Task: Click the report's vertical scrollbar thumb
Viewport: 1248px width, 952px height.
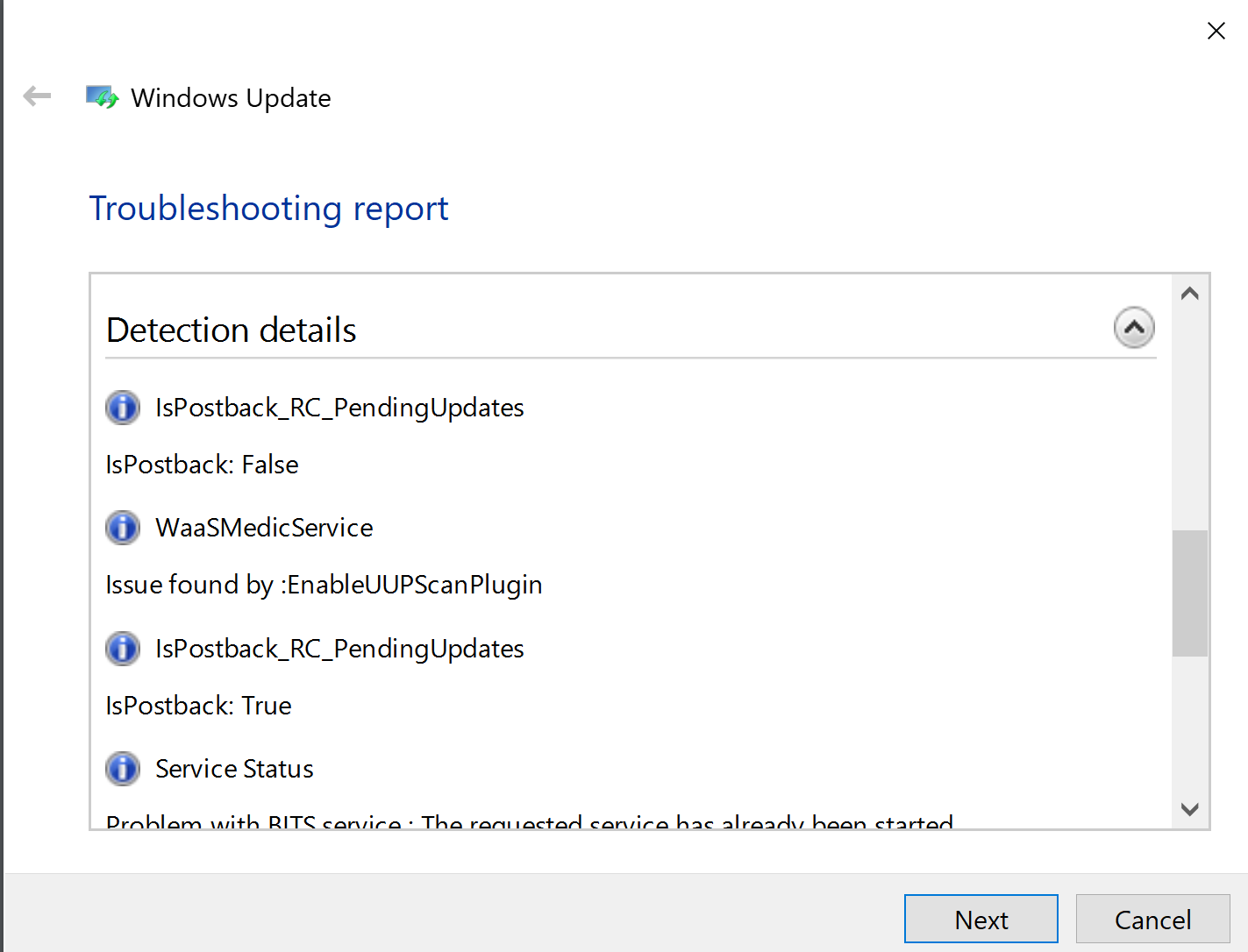Action: [x=1189, y=593]
